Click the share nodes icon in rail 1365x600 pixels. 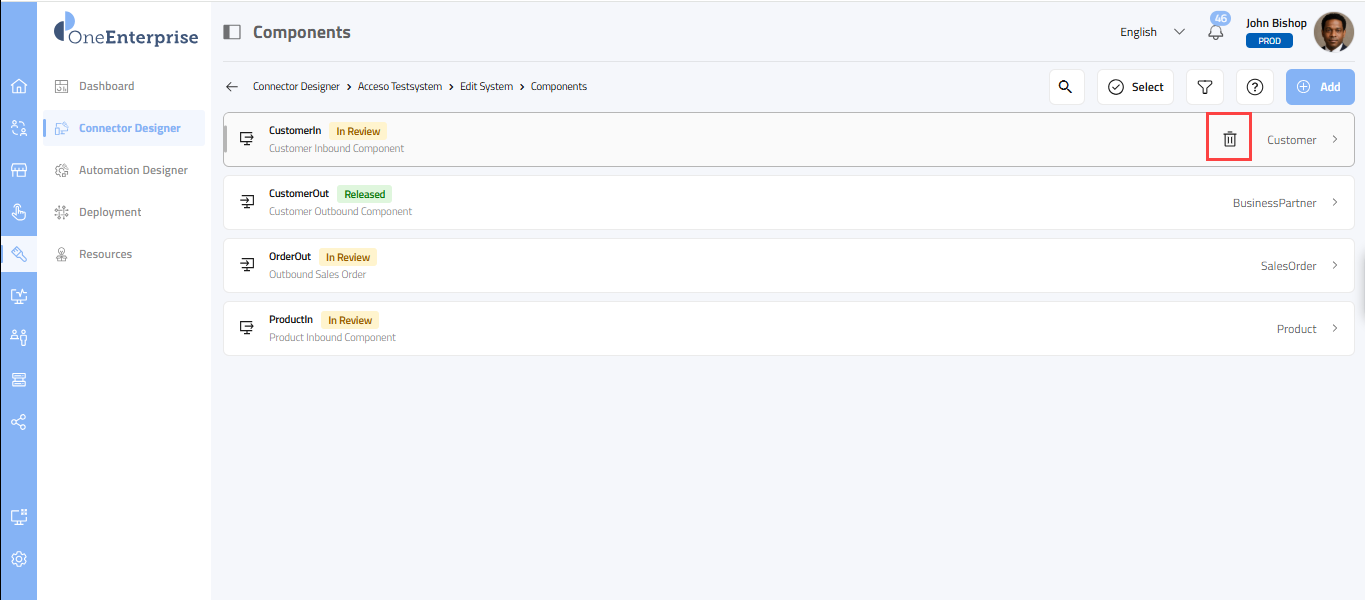click(18, 422)
